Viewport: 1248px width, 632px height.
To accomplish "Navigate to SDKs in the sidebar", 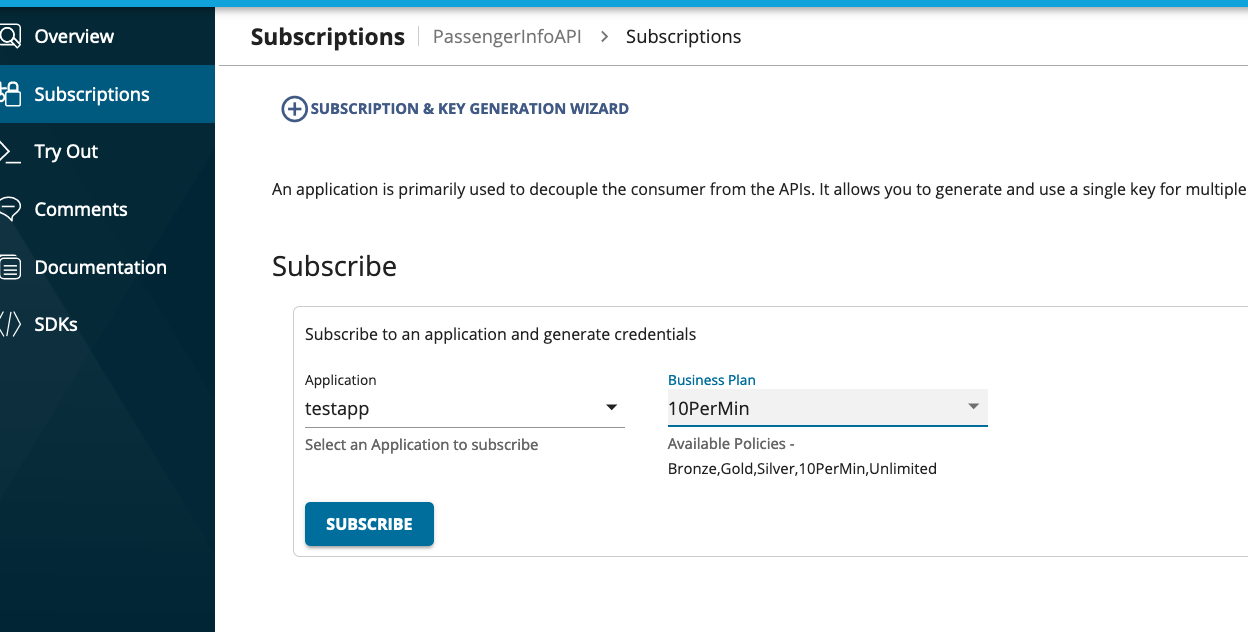I will pos(56,325).
